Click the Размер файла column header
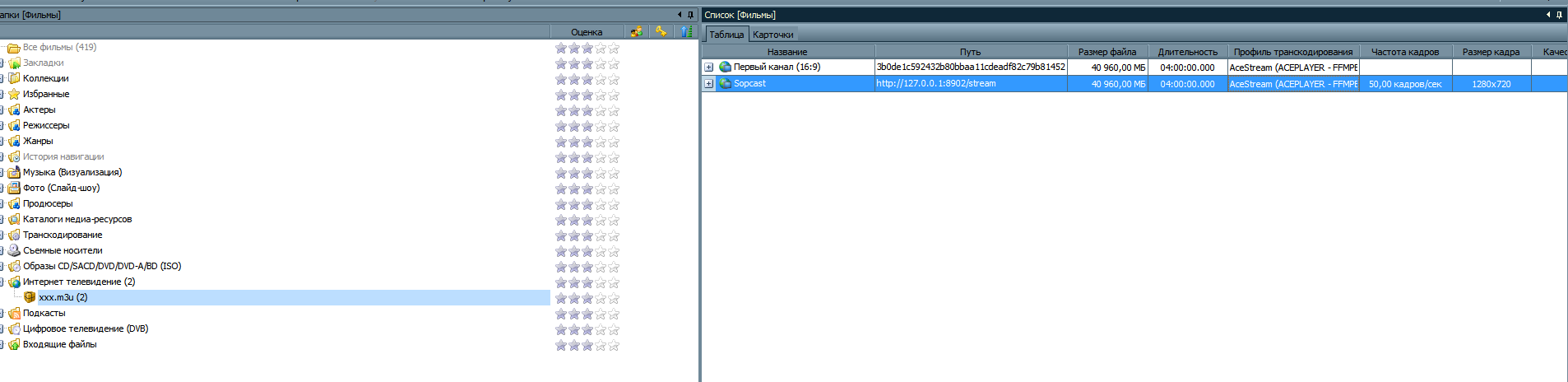 [1106, 52]
